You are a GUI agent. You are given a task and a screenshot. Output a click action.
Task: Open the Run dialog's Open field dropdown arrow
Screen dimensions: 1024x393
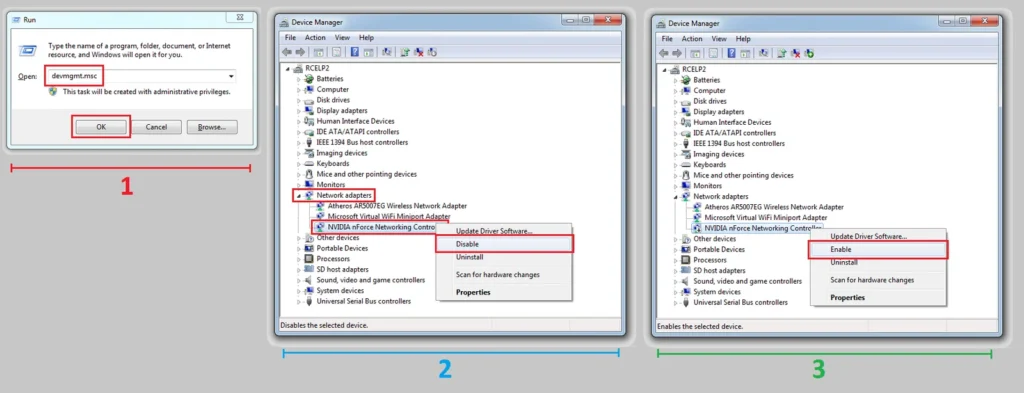[231, 76]
